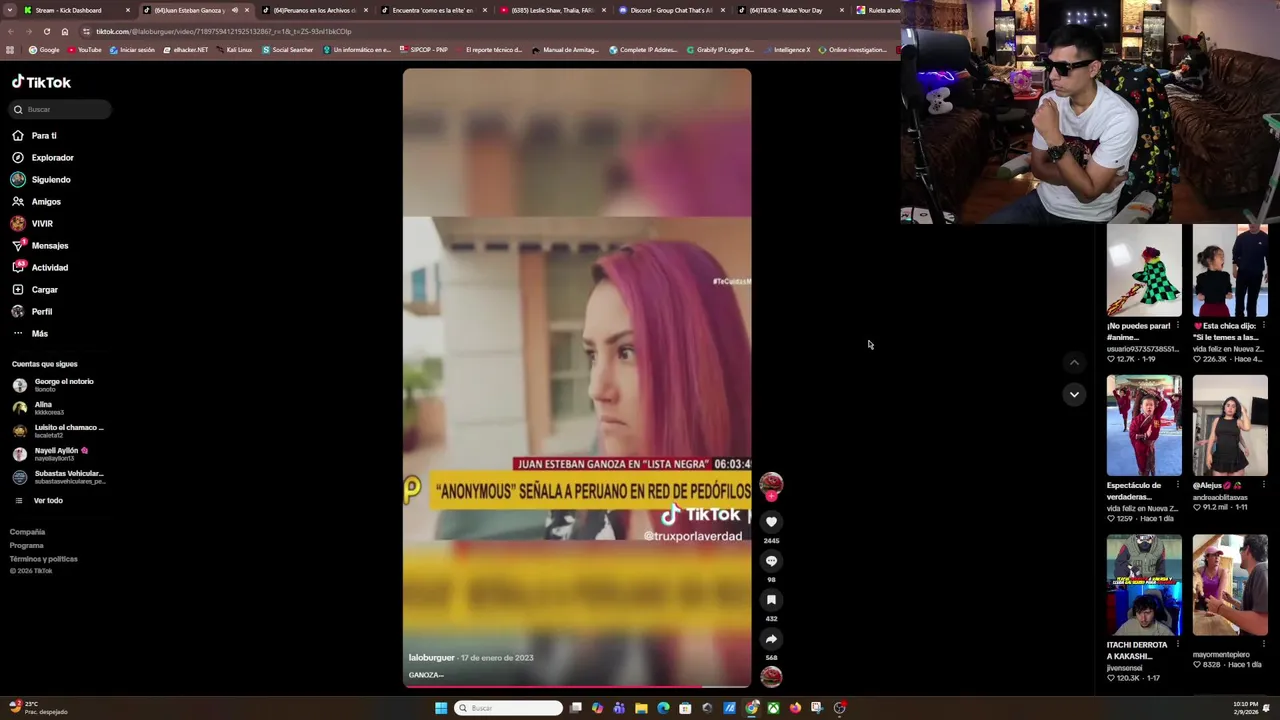The width and height of the screenshot is (1280, 720).
Task: Open Amigos page
Action: (36, 202)
